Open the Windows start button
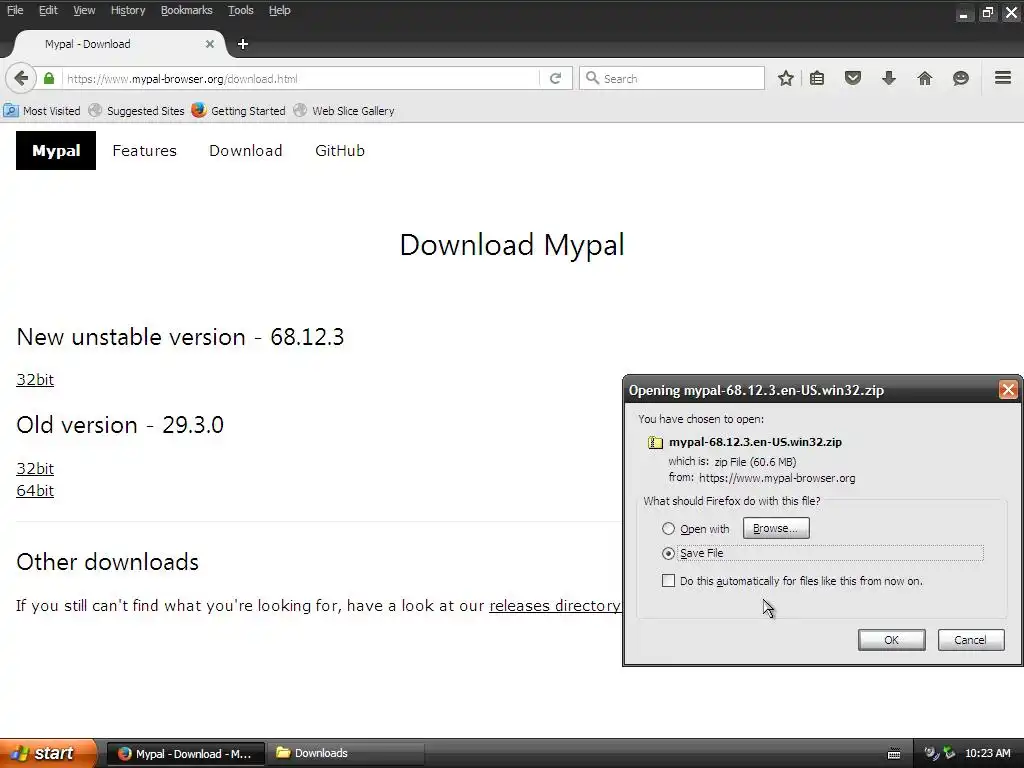1024x768 pixels. [48, 753]
